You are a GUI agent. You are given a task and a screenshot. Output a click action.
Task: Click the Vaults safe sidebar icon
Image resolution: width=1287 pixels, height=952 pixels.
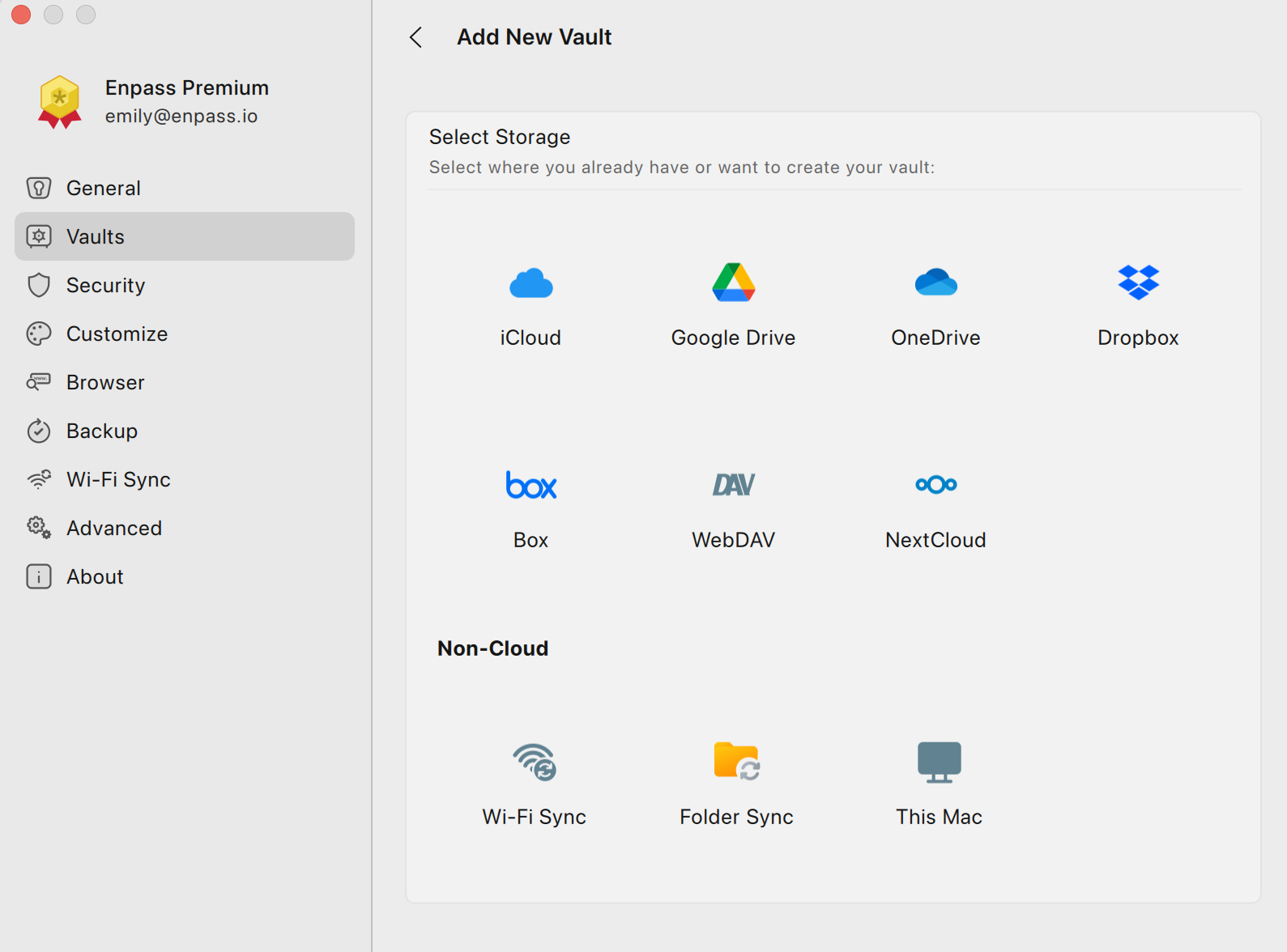[x=39, y=236]
